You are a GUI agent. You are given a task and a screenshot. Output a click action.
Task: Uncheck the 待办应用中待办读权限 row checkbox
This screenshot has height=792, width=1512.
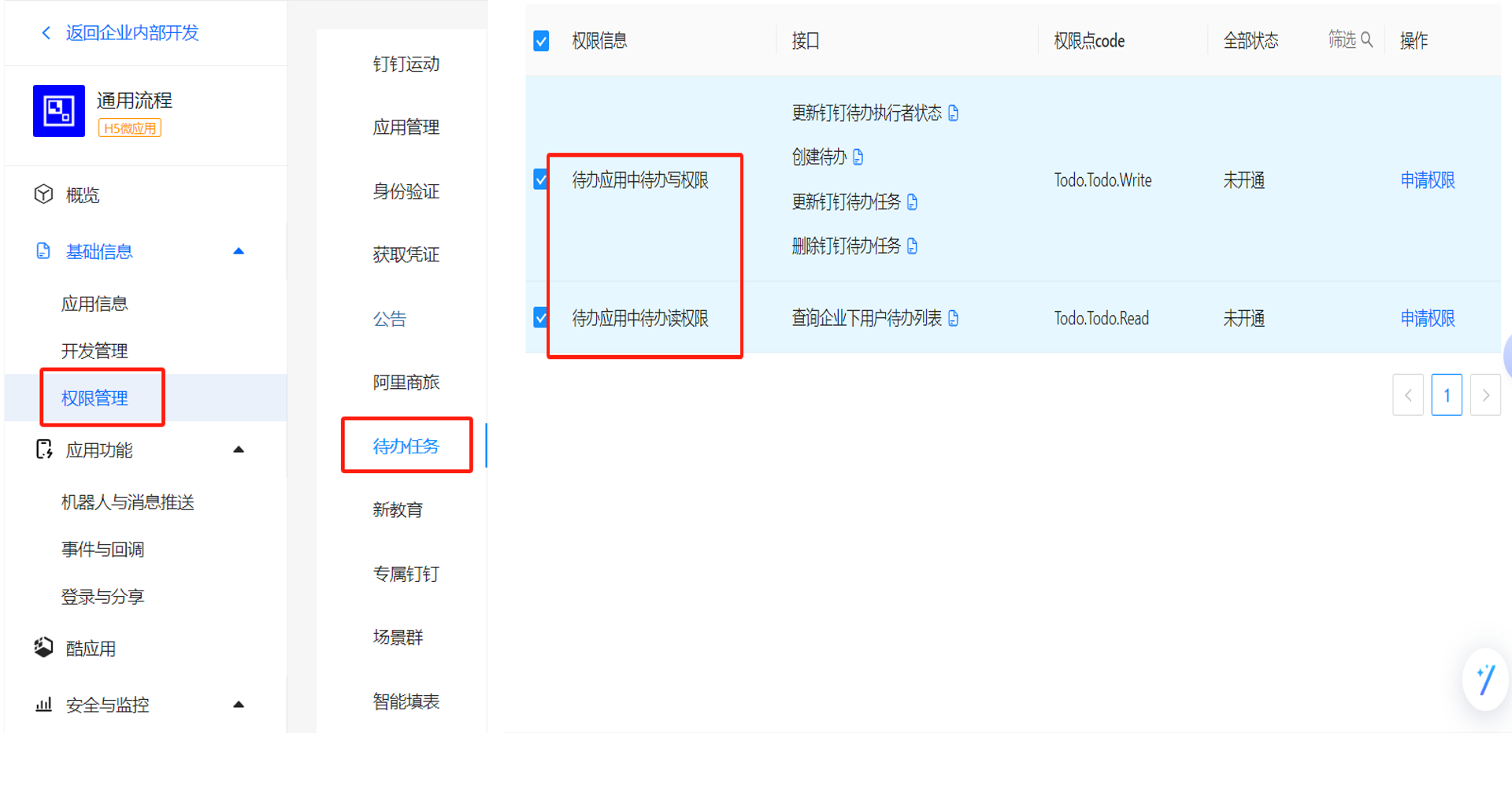click(x=540, y=318)
